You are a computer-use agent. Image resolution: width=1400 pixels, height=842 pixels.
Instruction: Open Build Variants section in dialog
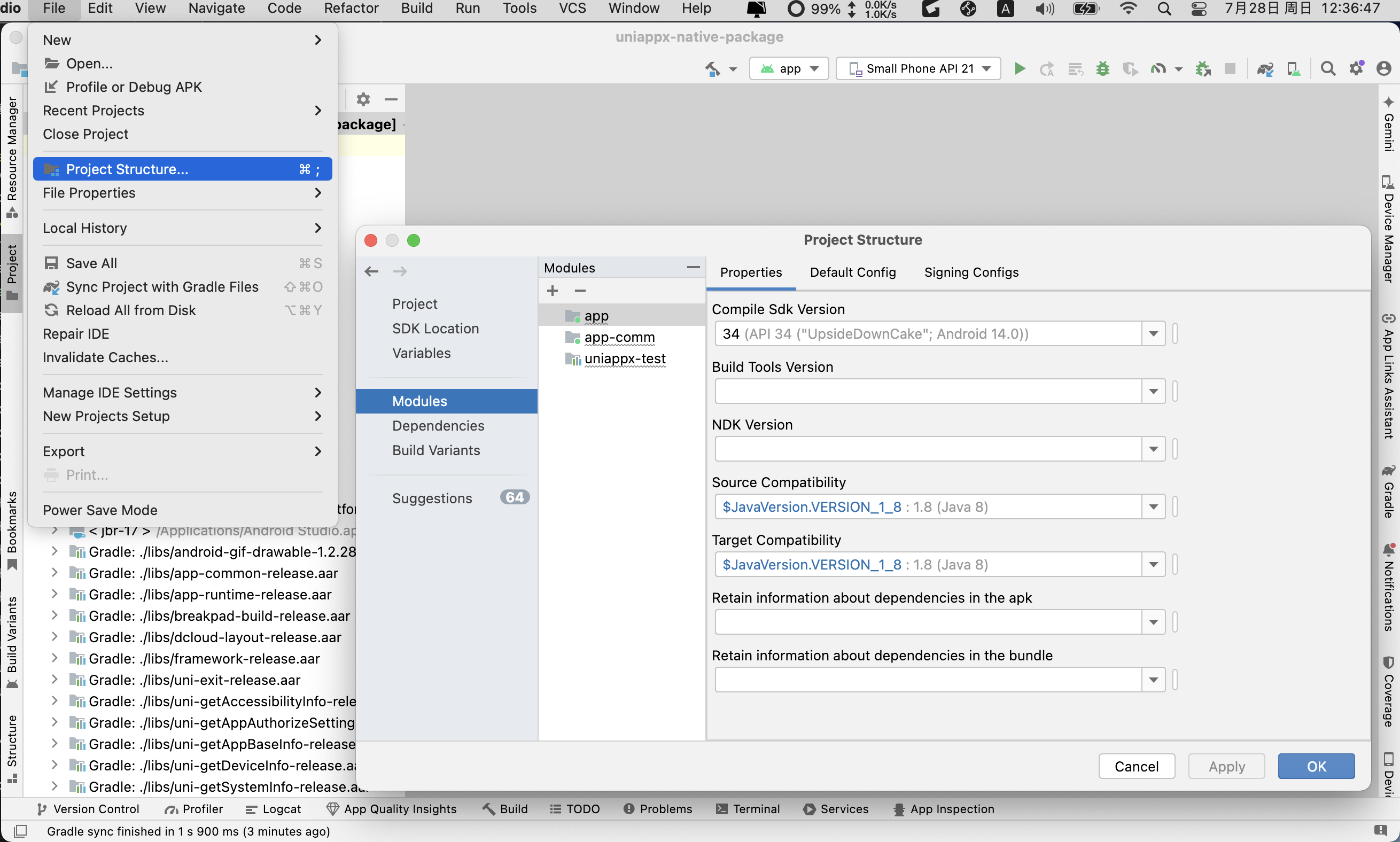pos(436,450)
